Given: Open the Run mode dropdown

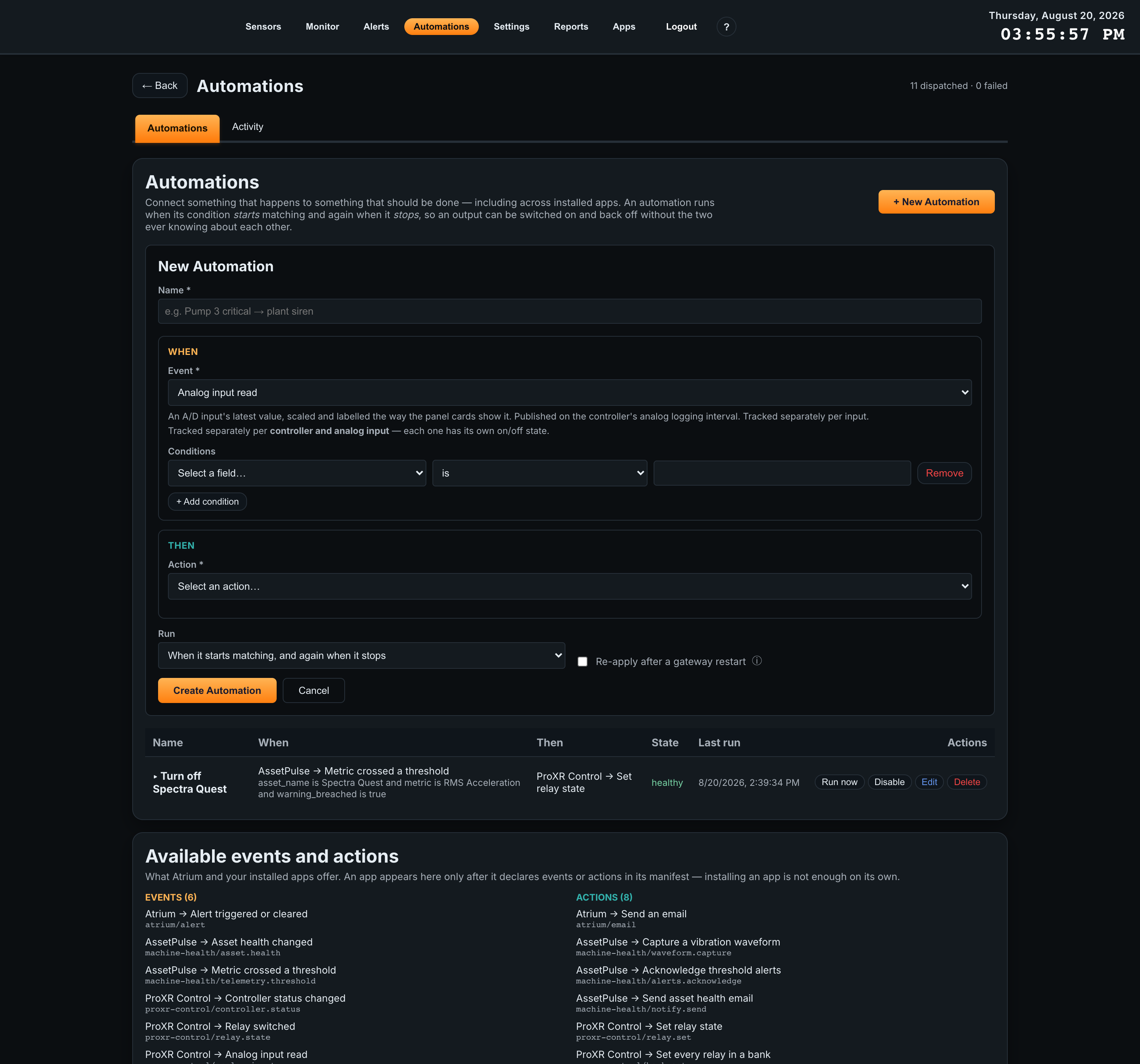Looking at the screenshot, I should coord(361,655).
